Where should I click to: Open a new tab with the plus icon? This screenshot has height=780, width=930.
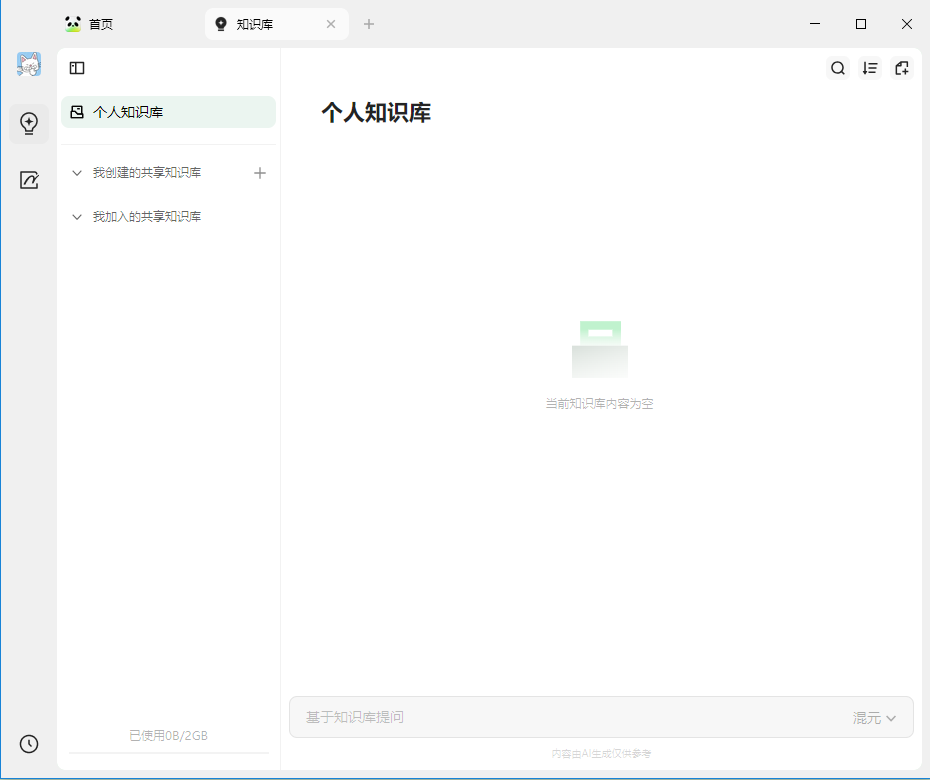pos(368,23)
